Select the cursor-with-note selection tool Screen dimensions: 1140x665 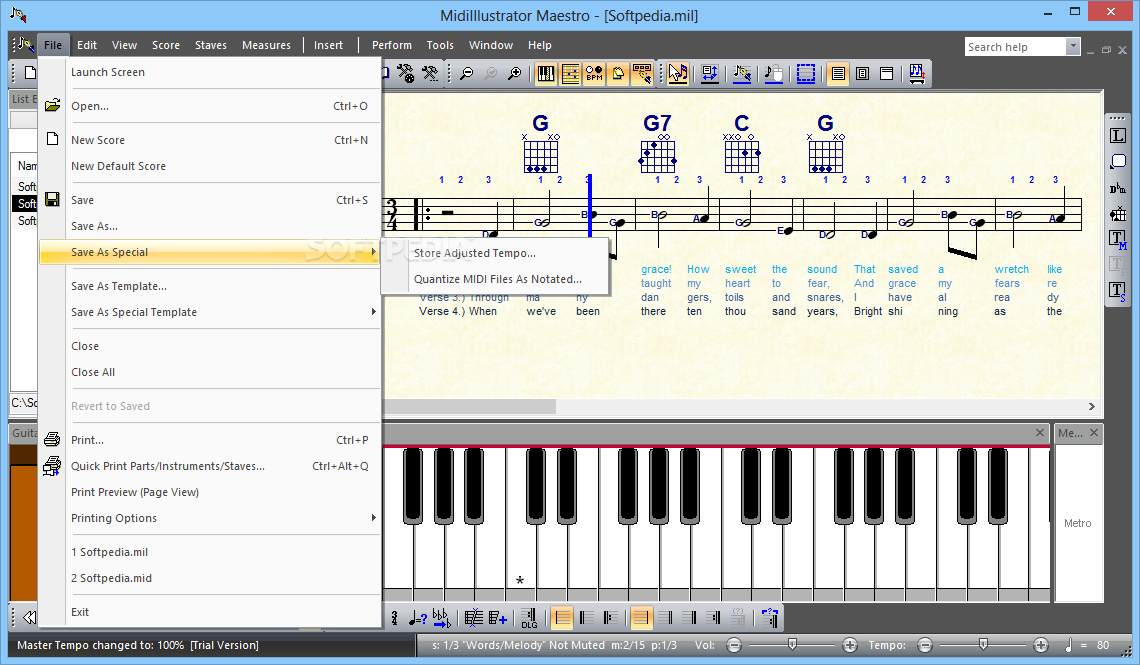(678, 73)
